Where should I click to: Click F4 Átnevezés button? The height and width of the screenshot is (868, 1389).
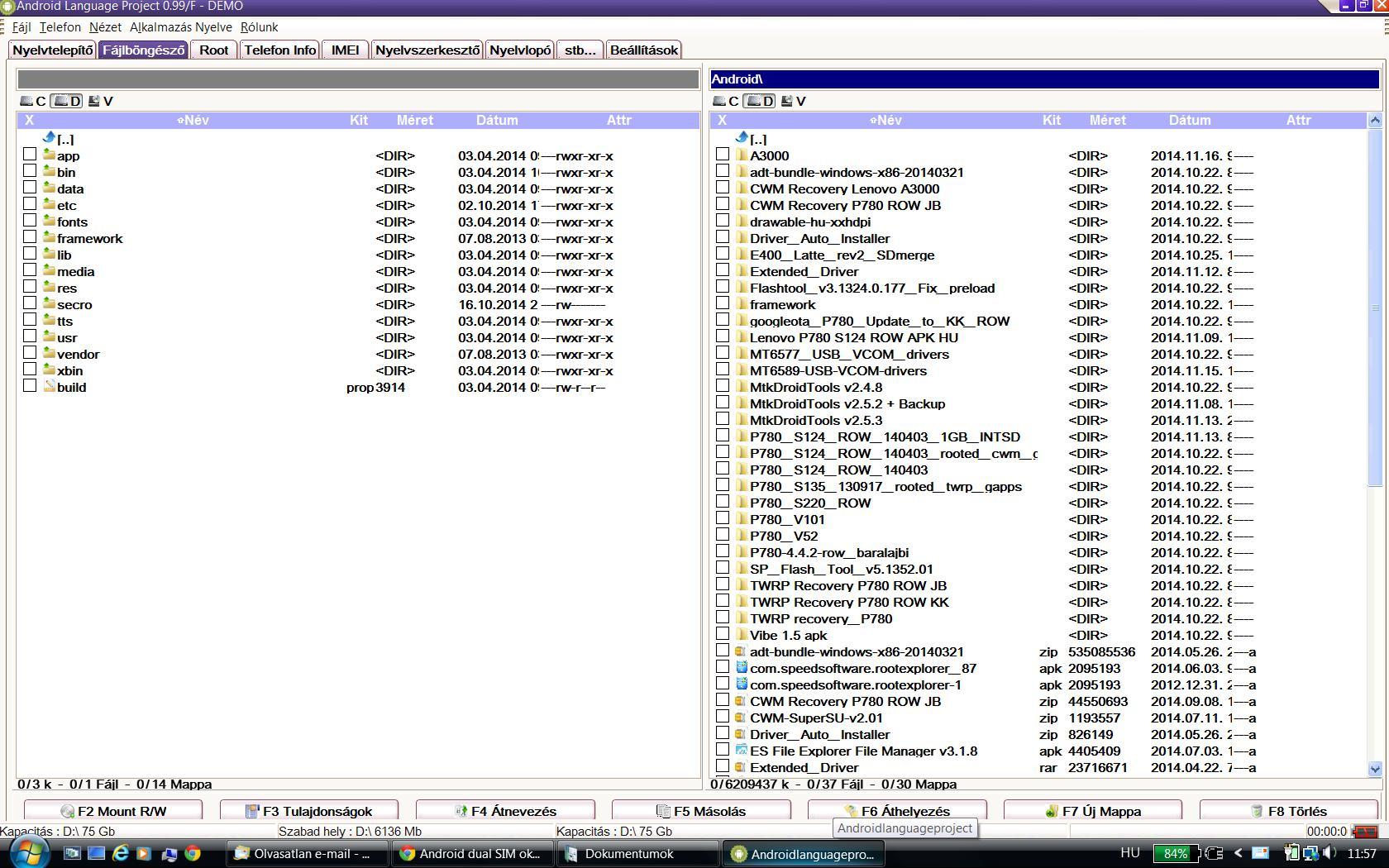pyautogui.click(x=505, y=811)
